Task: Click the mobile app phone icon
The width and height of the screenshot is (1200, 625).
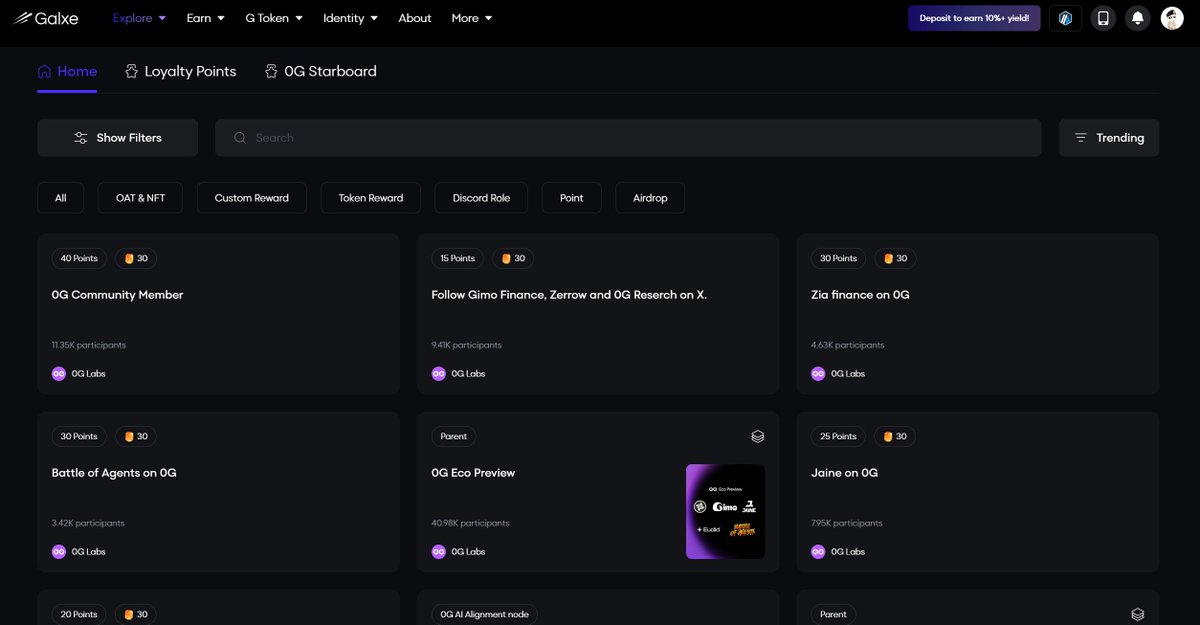Action: [x=1103, y=18]
